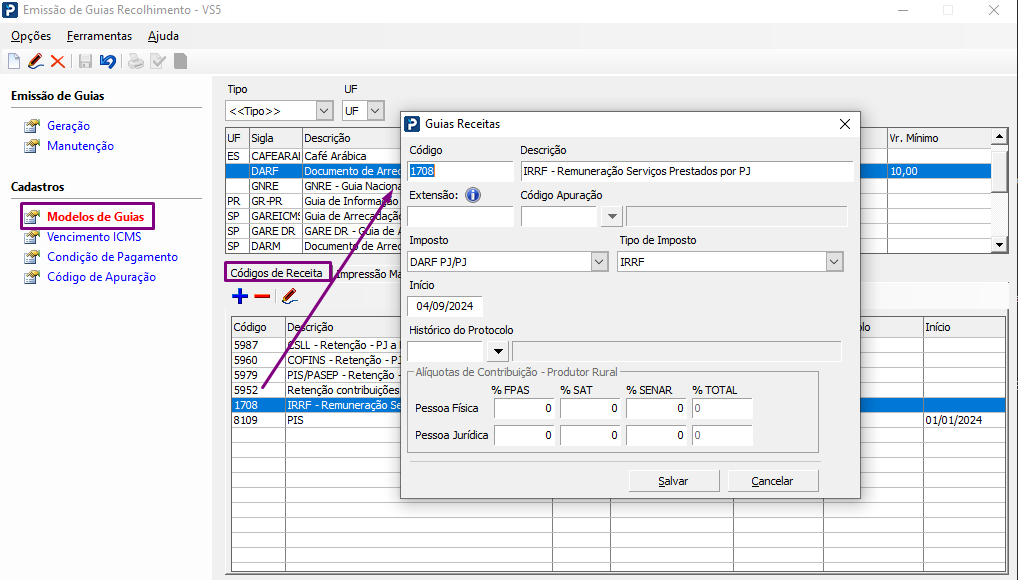Image resolution: width=1018 pixels, height=580 pixels.
Task: Open the Modelos de Guias link
Action: (x=95, y=217)
